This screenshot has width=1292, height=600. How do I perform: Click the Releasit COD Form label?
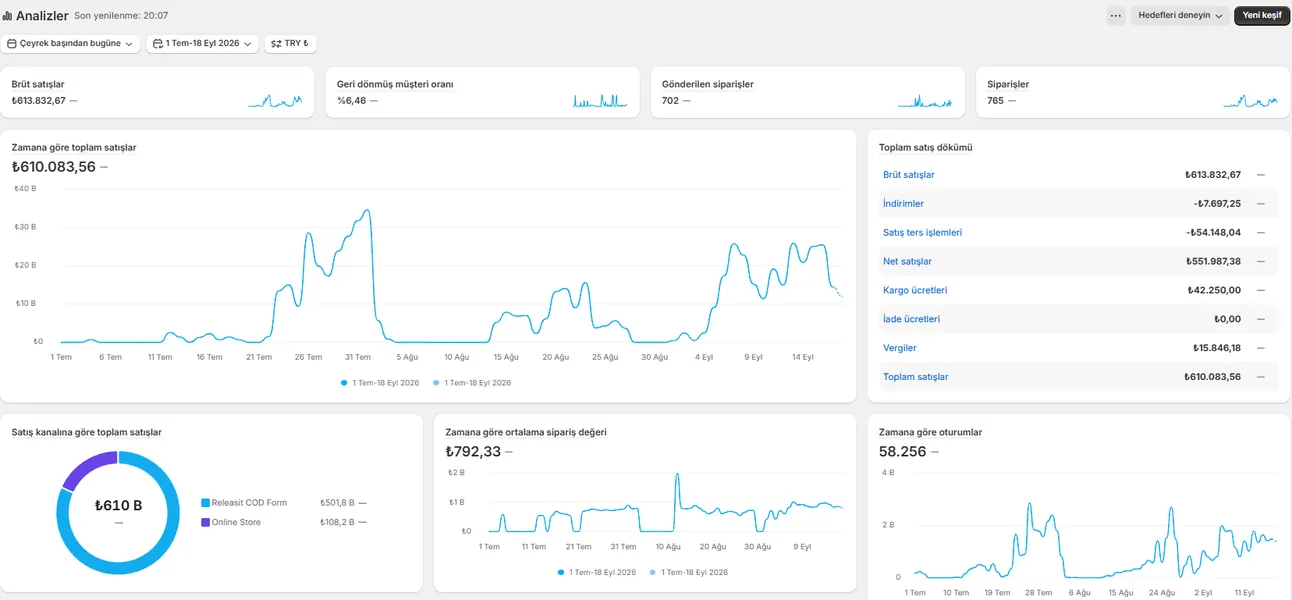click(249, 503)
